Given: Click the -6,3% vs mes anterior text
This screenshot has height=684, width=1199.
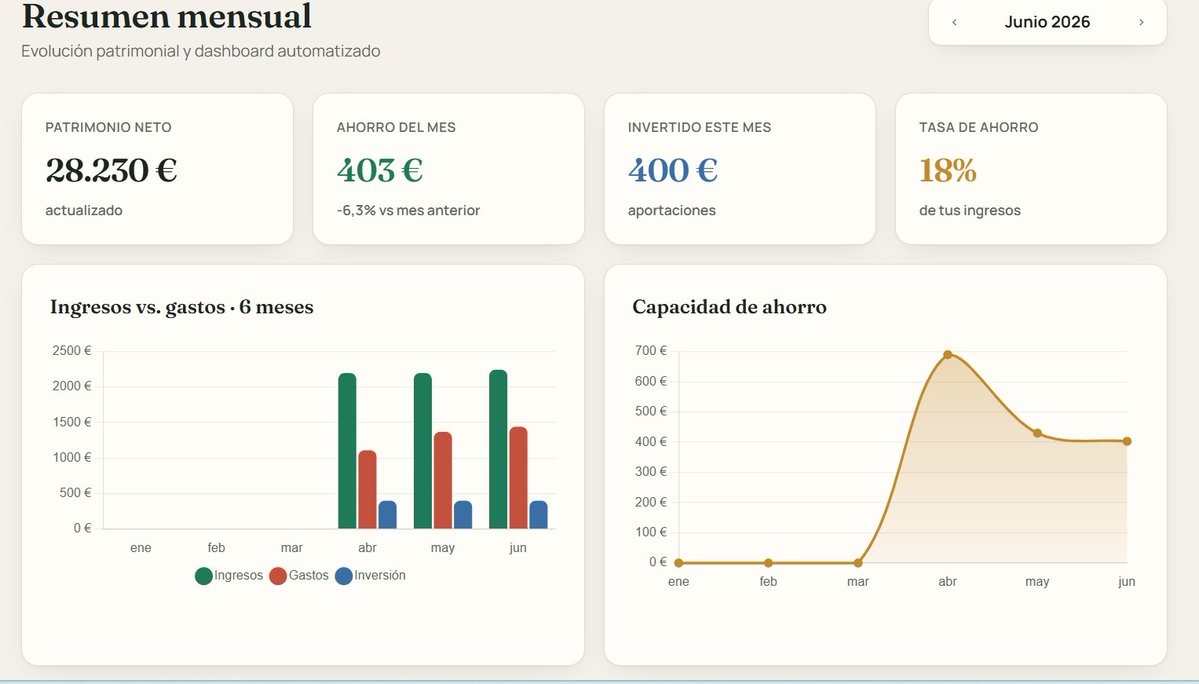Looking at the screenshot, I should coord(408,210).
